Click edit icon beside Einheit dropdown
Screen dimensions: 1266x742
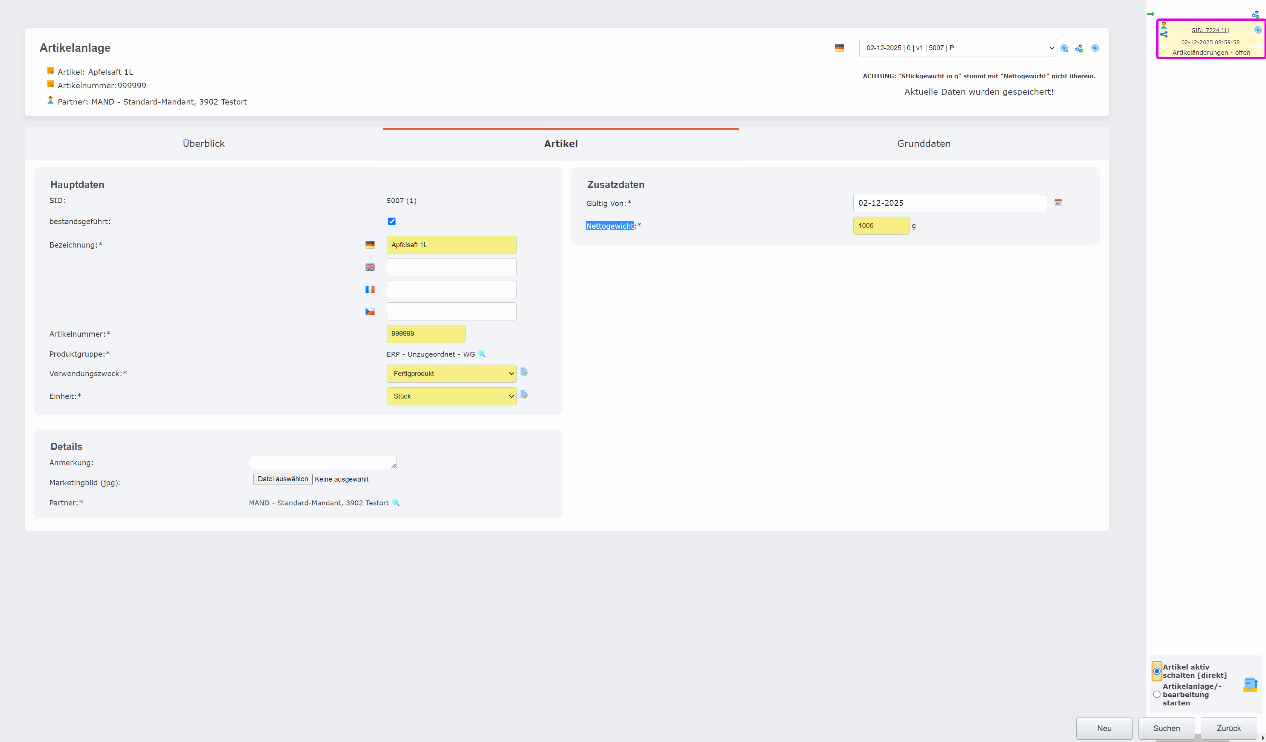point(524,395)
